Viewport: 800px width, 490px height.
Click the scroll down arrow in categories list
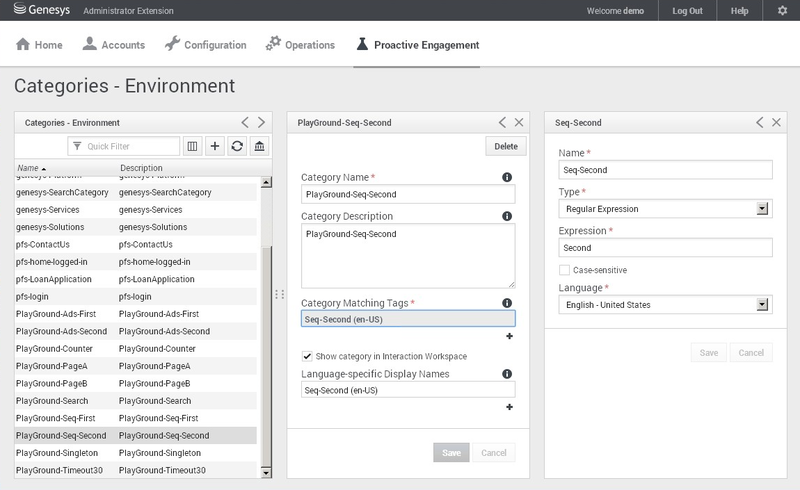point(266,473)
